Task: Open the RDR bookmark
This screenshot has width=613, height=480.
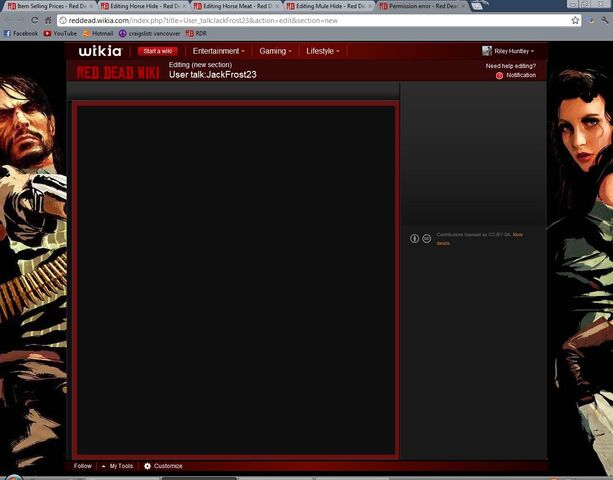Action: pyautogui.click(x=196, y=34)
